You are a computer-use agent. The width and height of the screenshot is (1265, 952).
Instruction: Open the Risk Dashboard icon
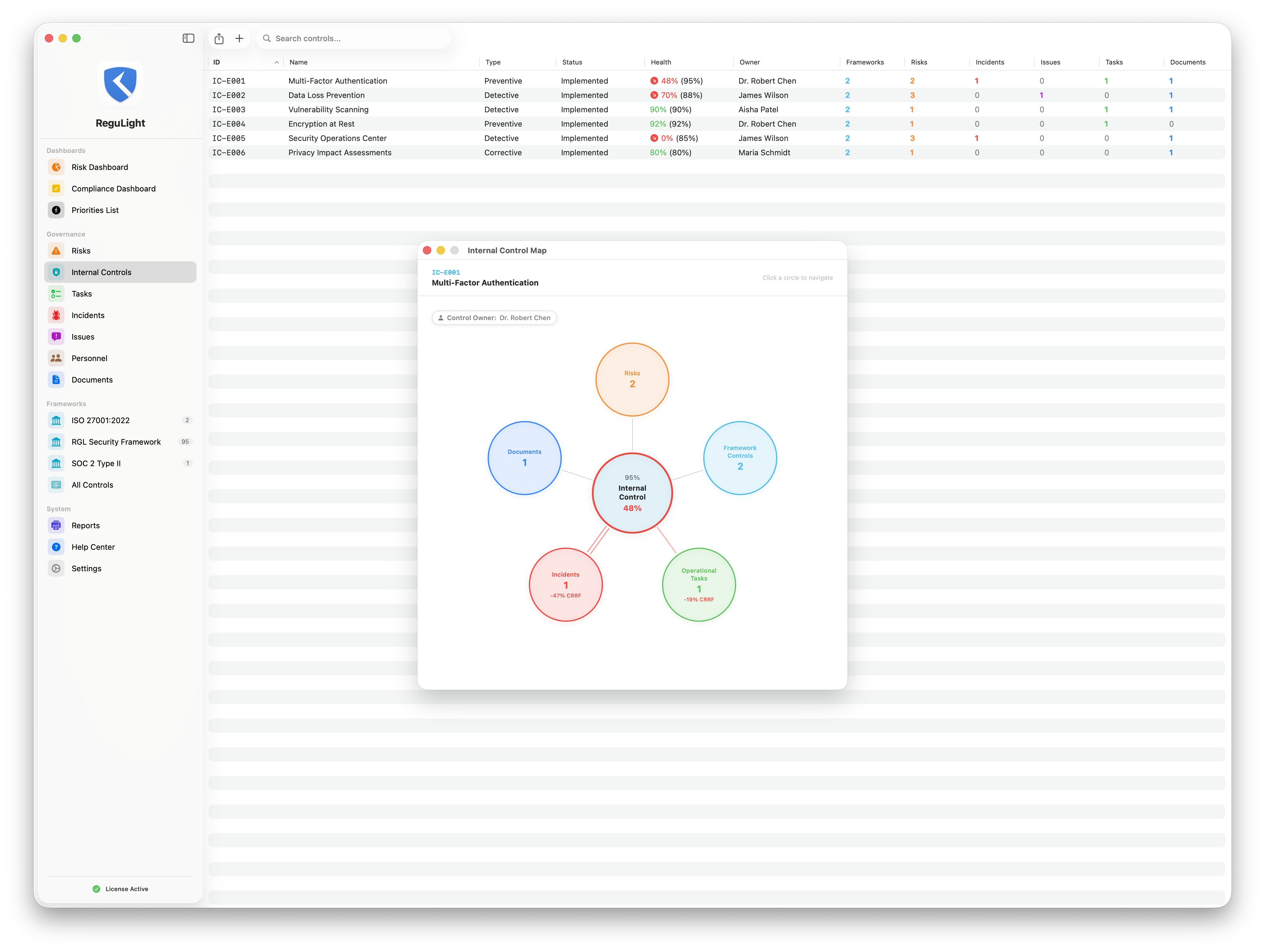tap(56, 167)
